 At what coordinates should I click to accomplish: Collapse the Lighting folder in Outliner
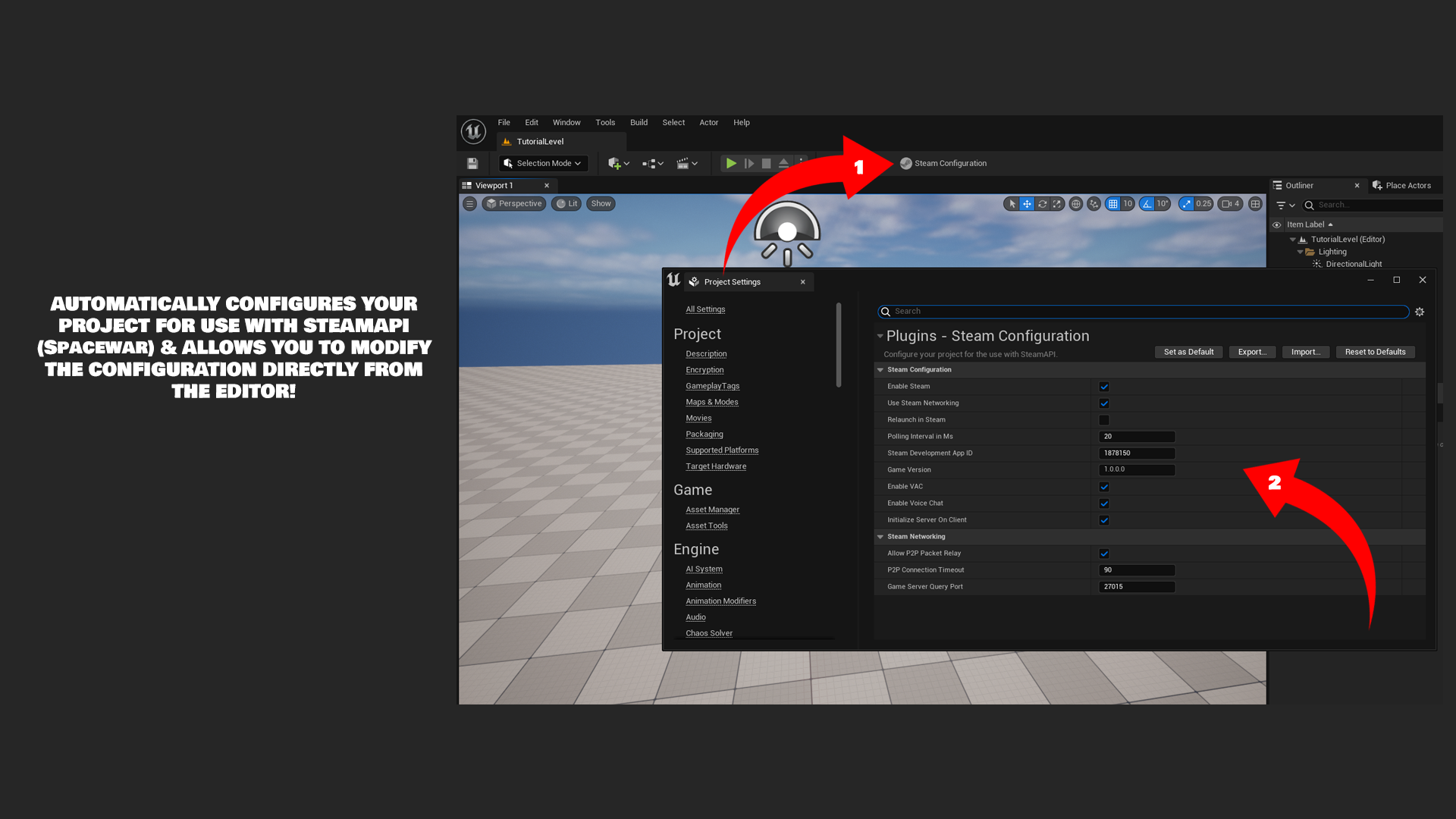(x=1300, y=252)
